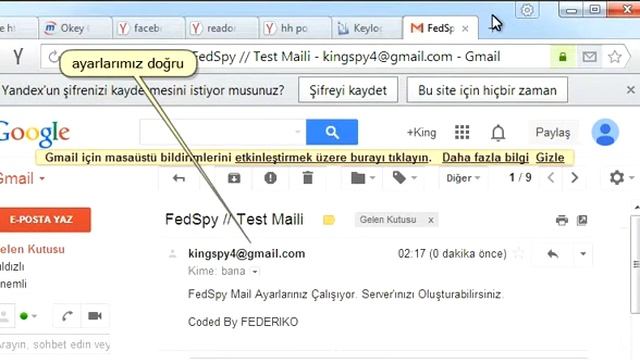Open email in new window icon
The width and height of the screenshot is (640, 360).
pyautogui.click(x=582, y=220)
